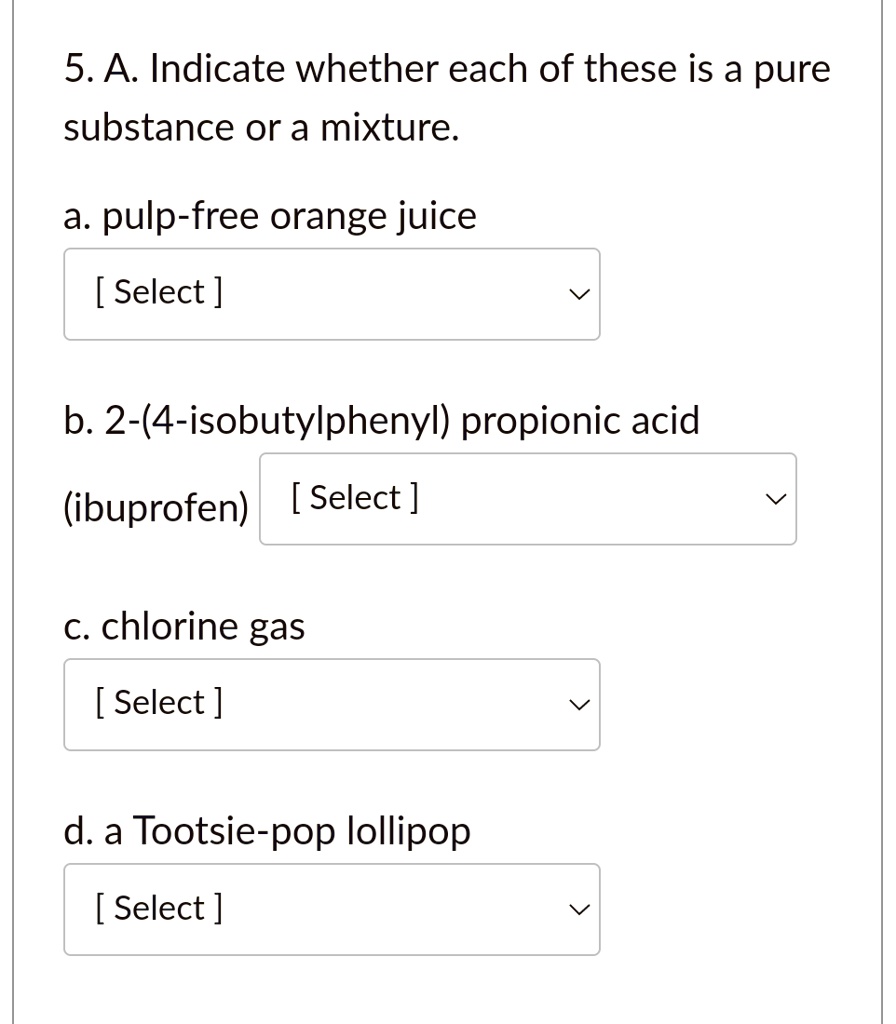Open the chlorine gas dropdown
896x1024 pixels.
tap(332, 704)
